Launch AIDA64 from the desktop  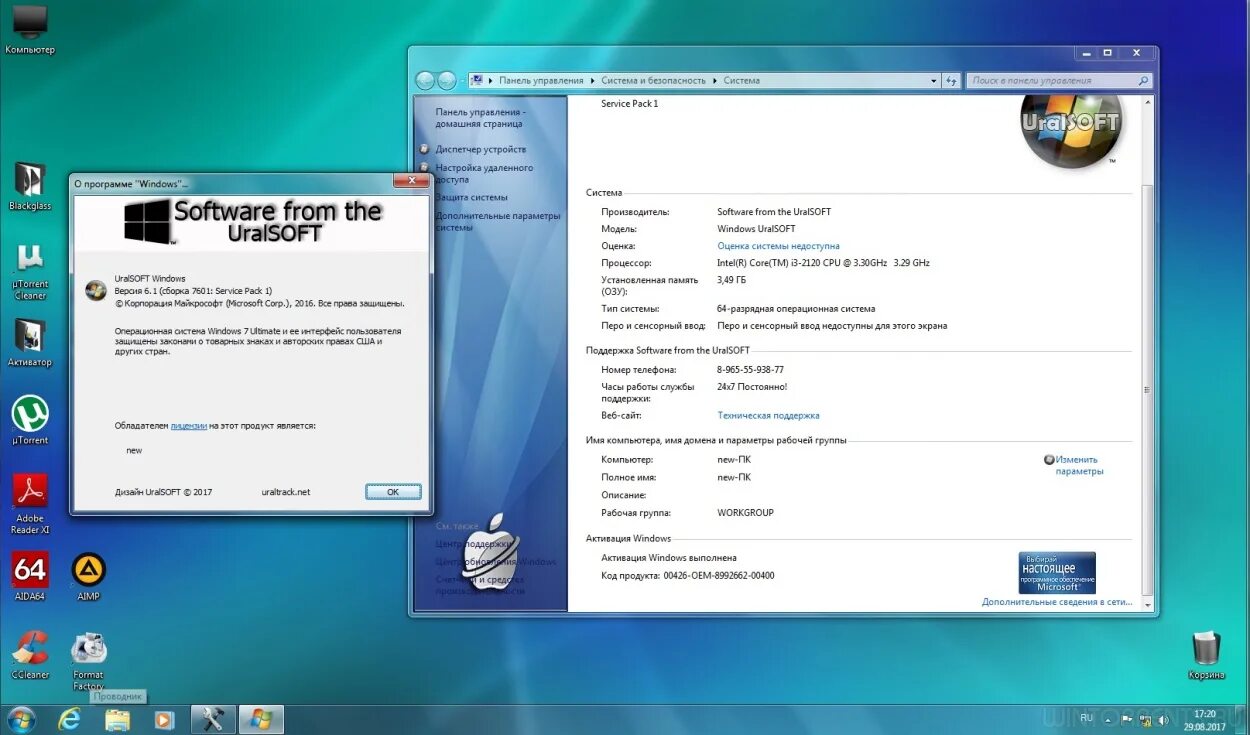pos(29,576)
